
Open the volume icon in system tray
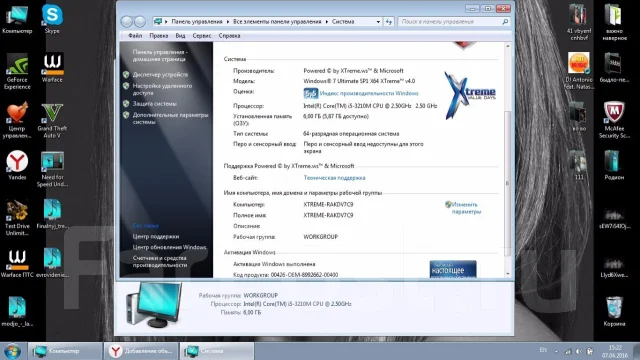[579, 351]
